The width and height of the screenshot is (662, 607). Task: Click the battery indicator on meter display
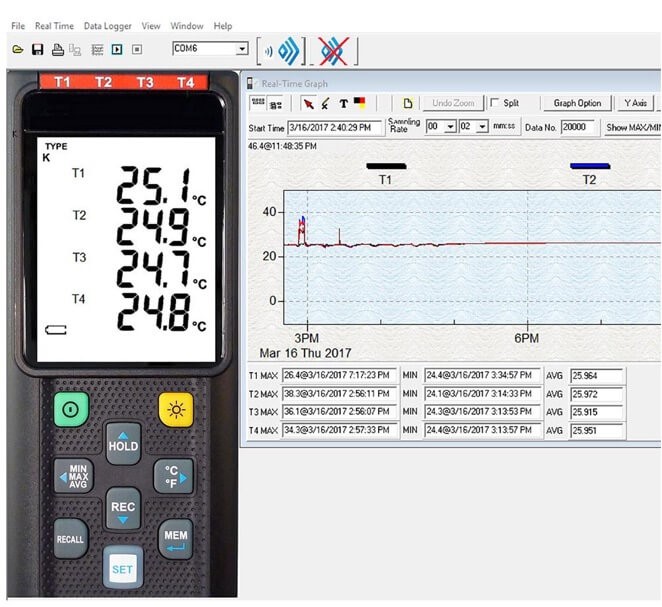[56, 329]
